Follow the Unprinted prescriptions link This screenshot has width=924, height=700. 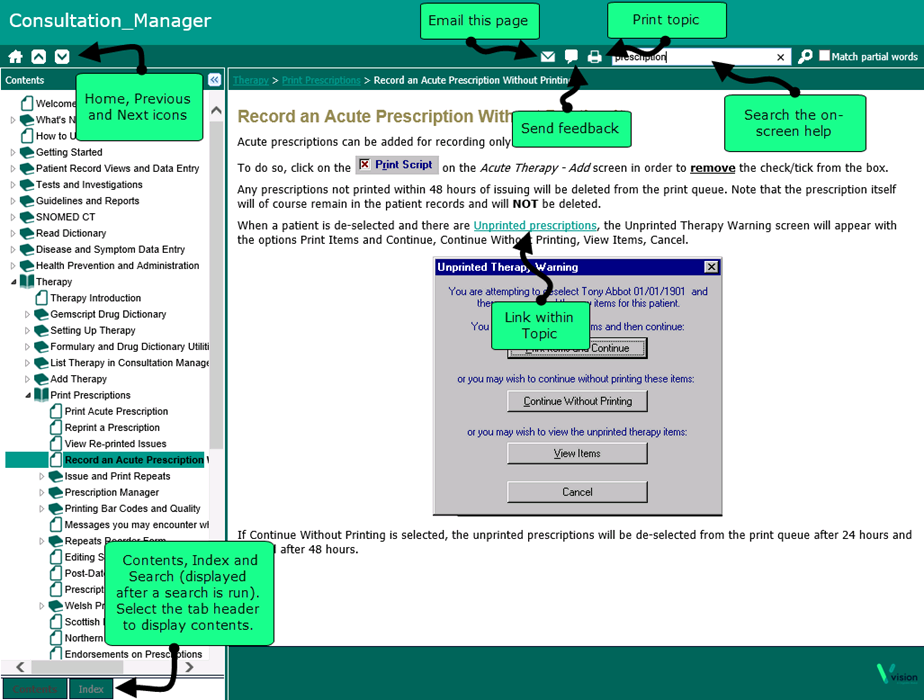click(535, 226)
